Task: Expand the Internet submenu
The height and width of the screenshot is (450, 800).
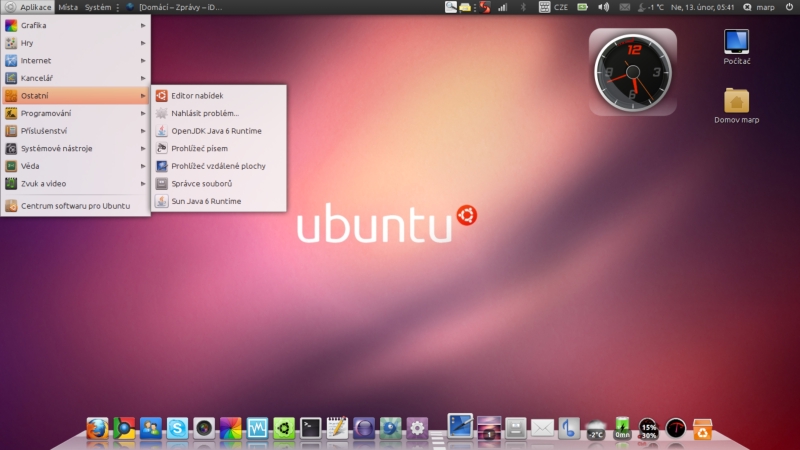Action: tap(76, 61)
